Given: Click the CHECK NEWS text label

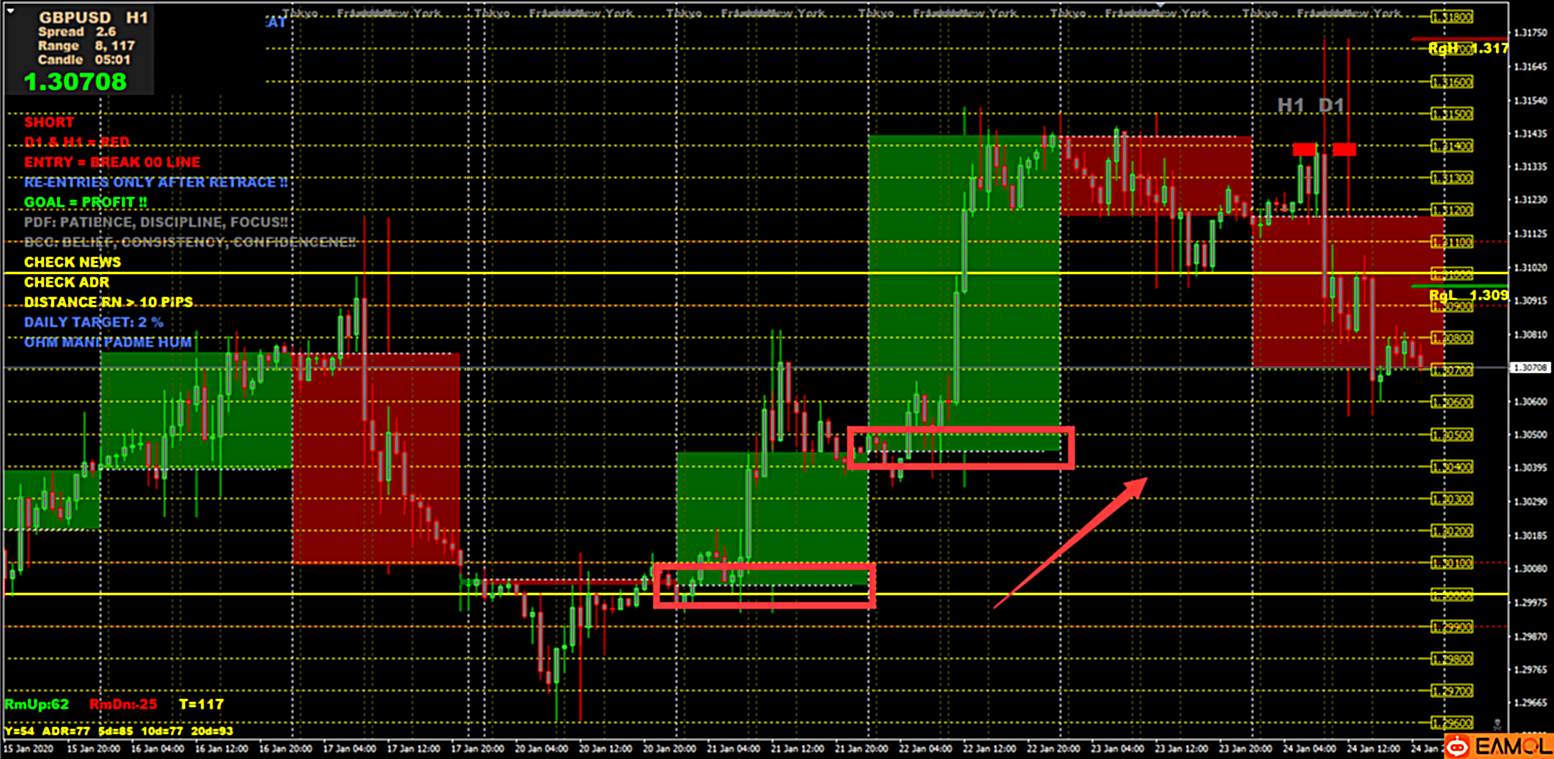Looking at the screenshot, I should (x=72, y=262).
